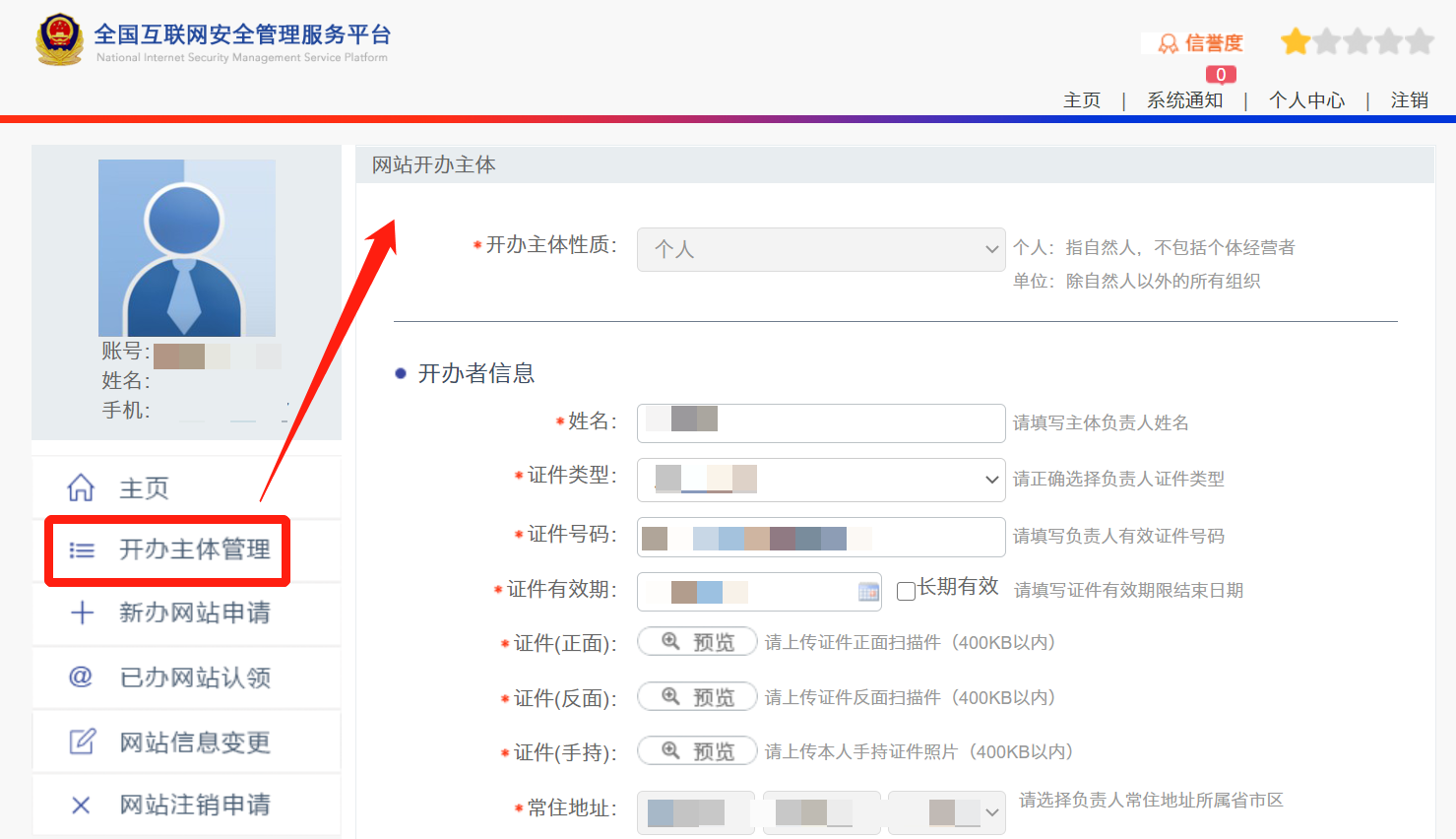
Task: Click 注销 to log out
Action: (x=1409, y=100)
